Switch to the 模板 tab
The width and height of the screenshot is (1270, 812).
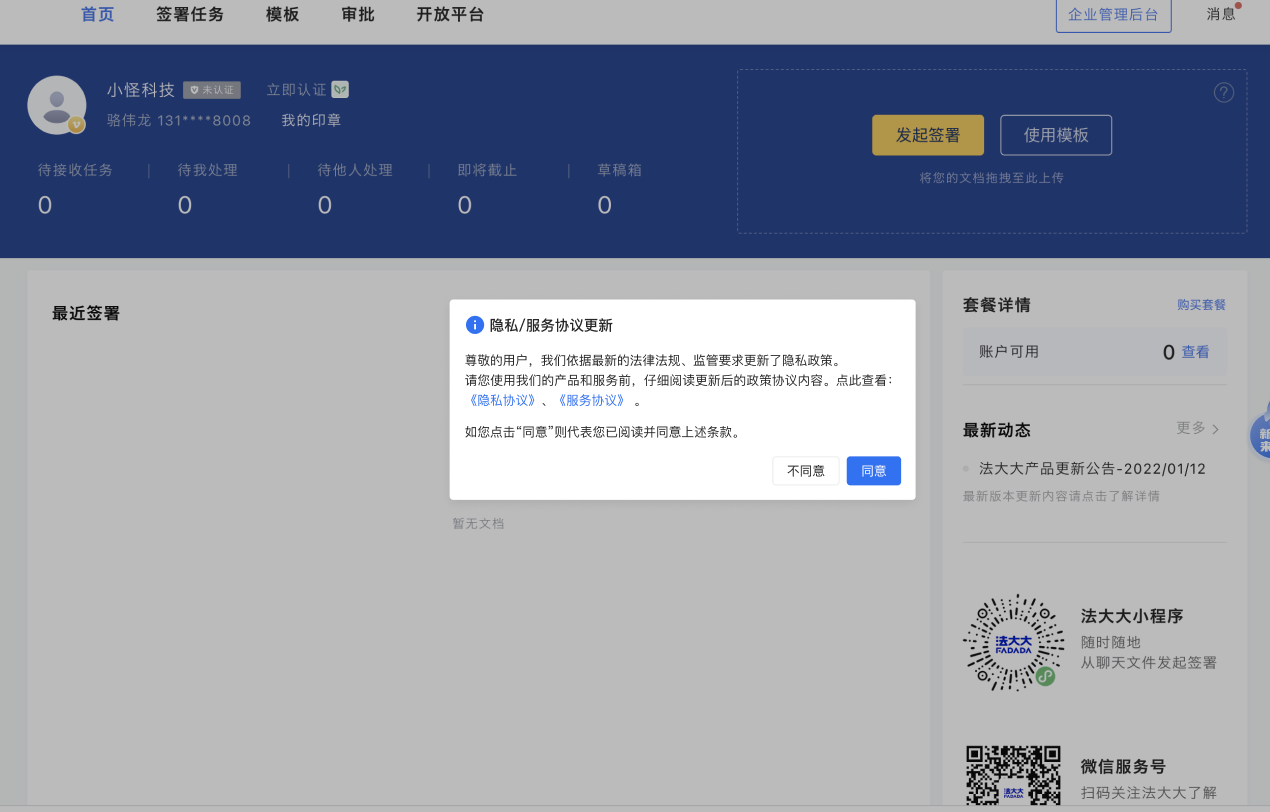tap(283, 14)
